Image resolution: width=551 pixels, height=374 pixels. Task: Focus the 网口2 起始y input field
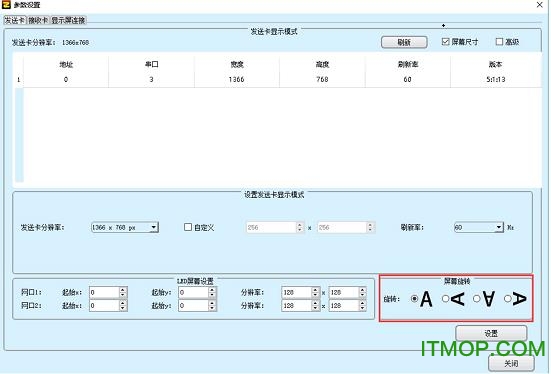coord(193,305)
